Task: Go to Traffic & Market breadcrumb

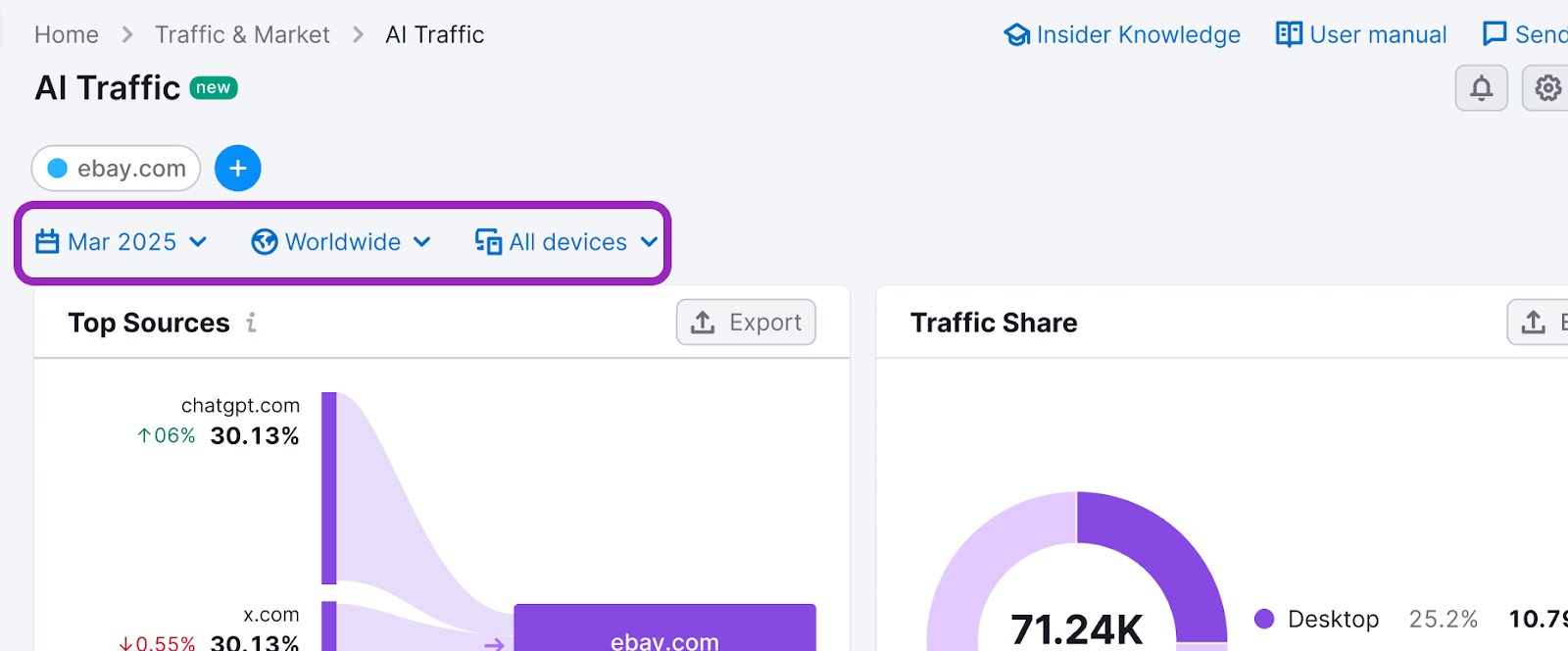Action: (242, 35)
